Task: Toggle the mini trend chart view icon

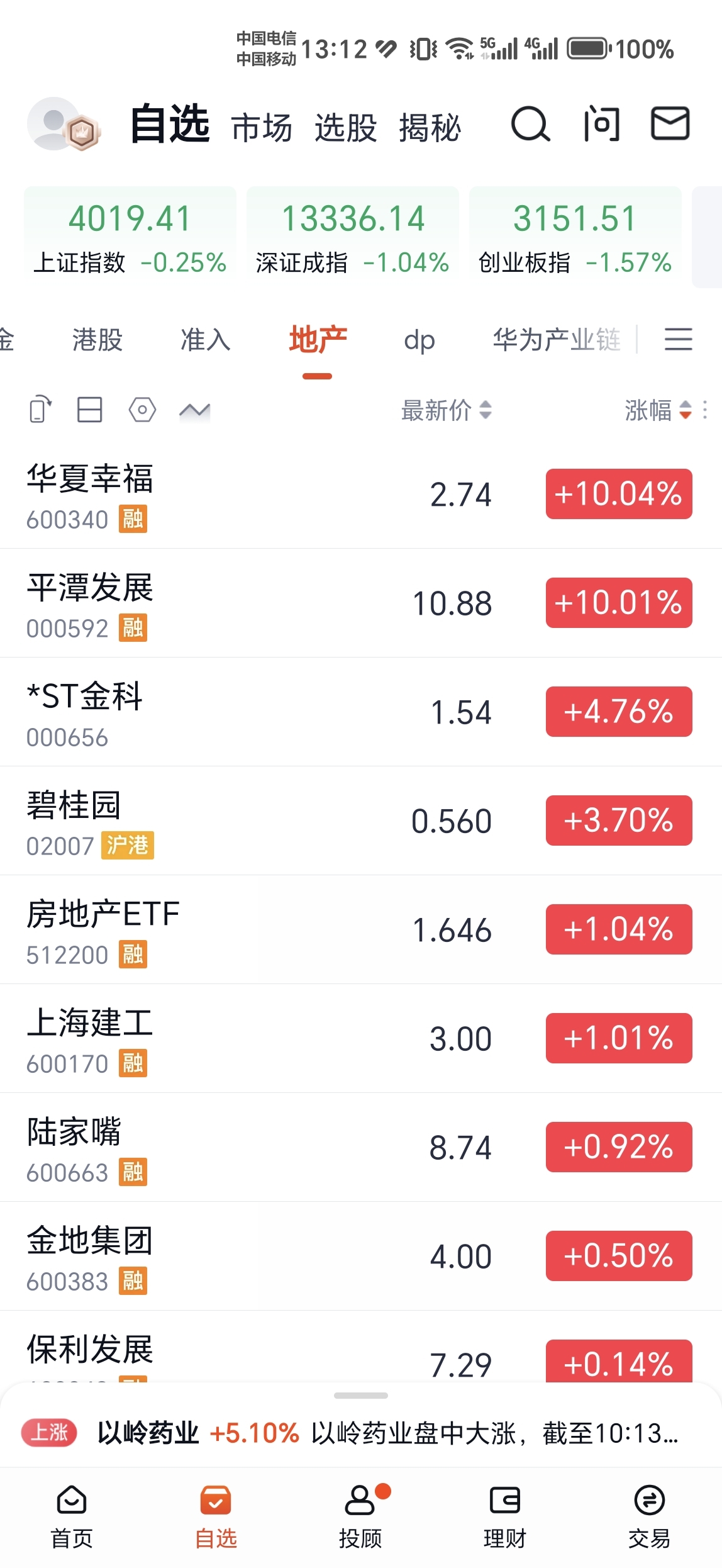Action: [194, 411]
